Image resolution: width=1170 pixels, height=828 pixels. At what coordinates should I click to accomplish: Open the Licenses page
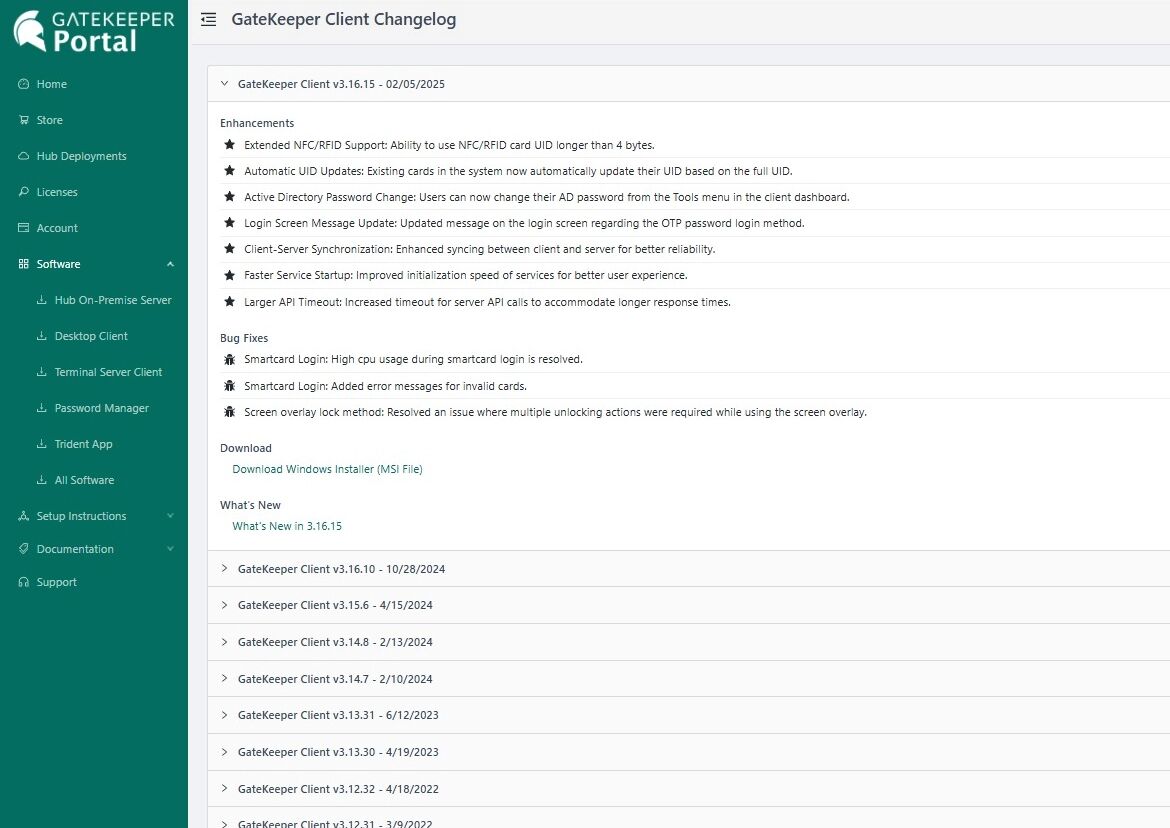tap(57, 192)
